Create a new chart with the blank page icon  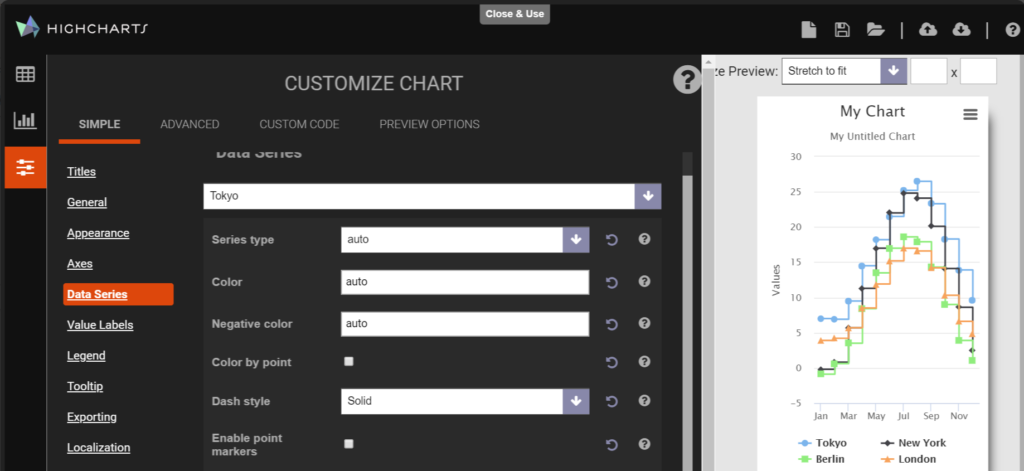click(x=808, y=29)
